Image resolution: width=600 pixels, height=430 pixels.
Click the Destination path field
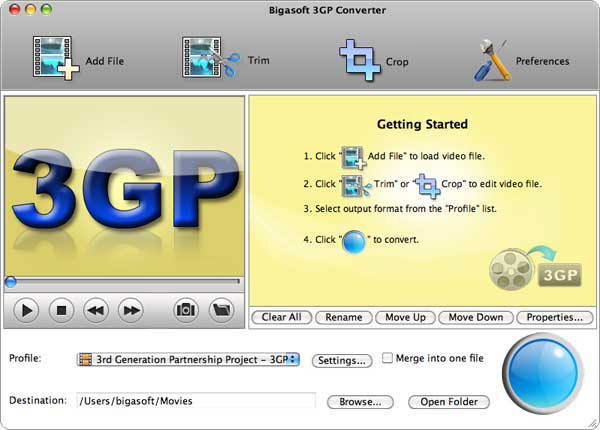coord(196,401)
